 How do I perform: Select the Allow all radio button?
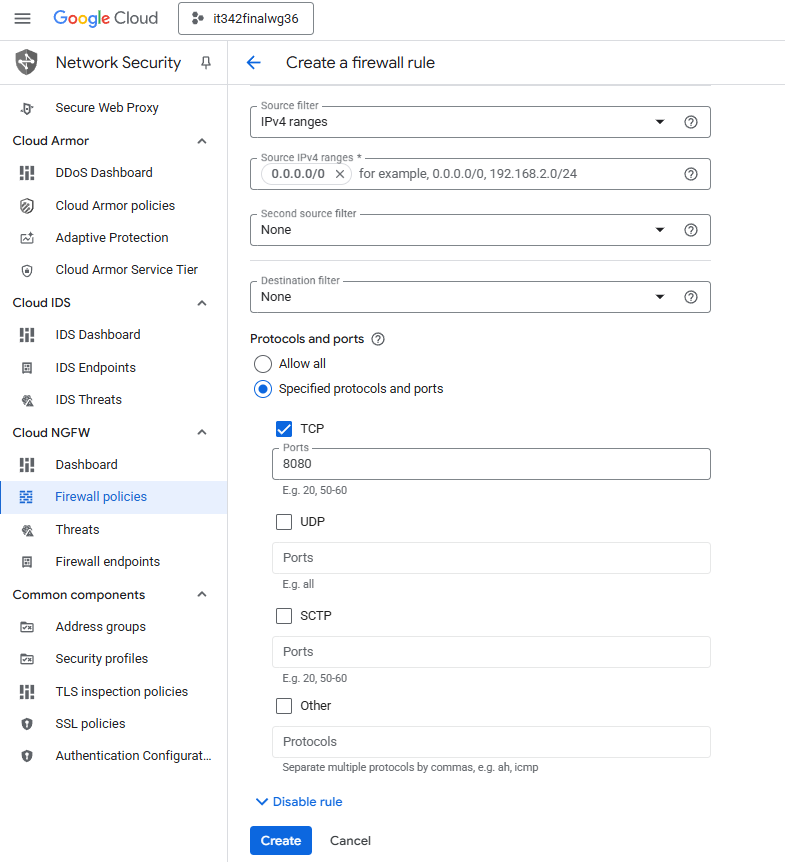263,364
